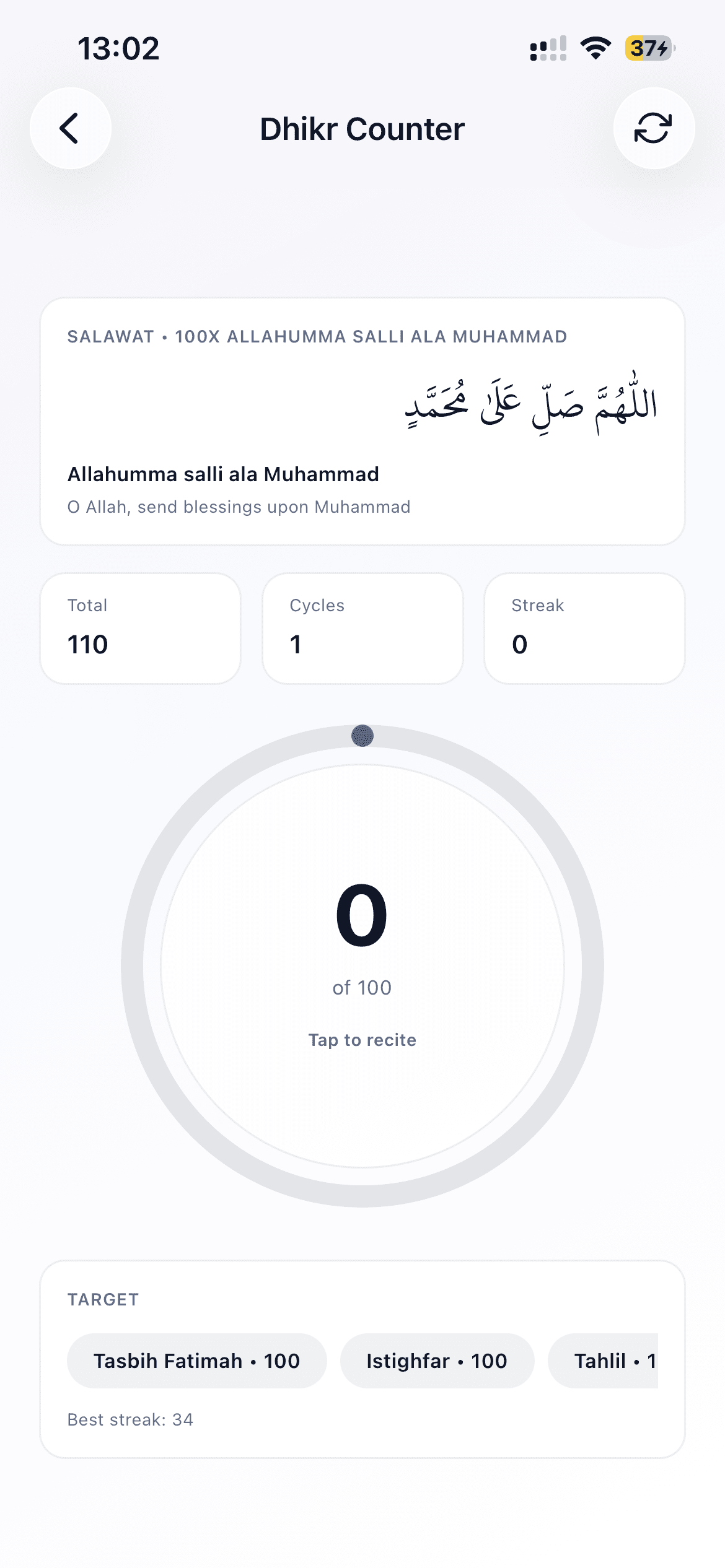Open the Cycles stat card
The image size is (725, 1568).
click(362, 629)
